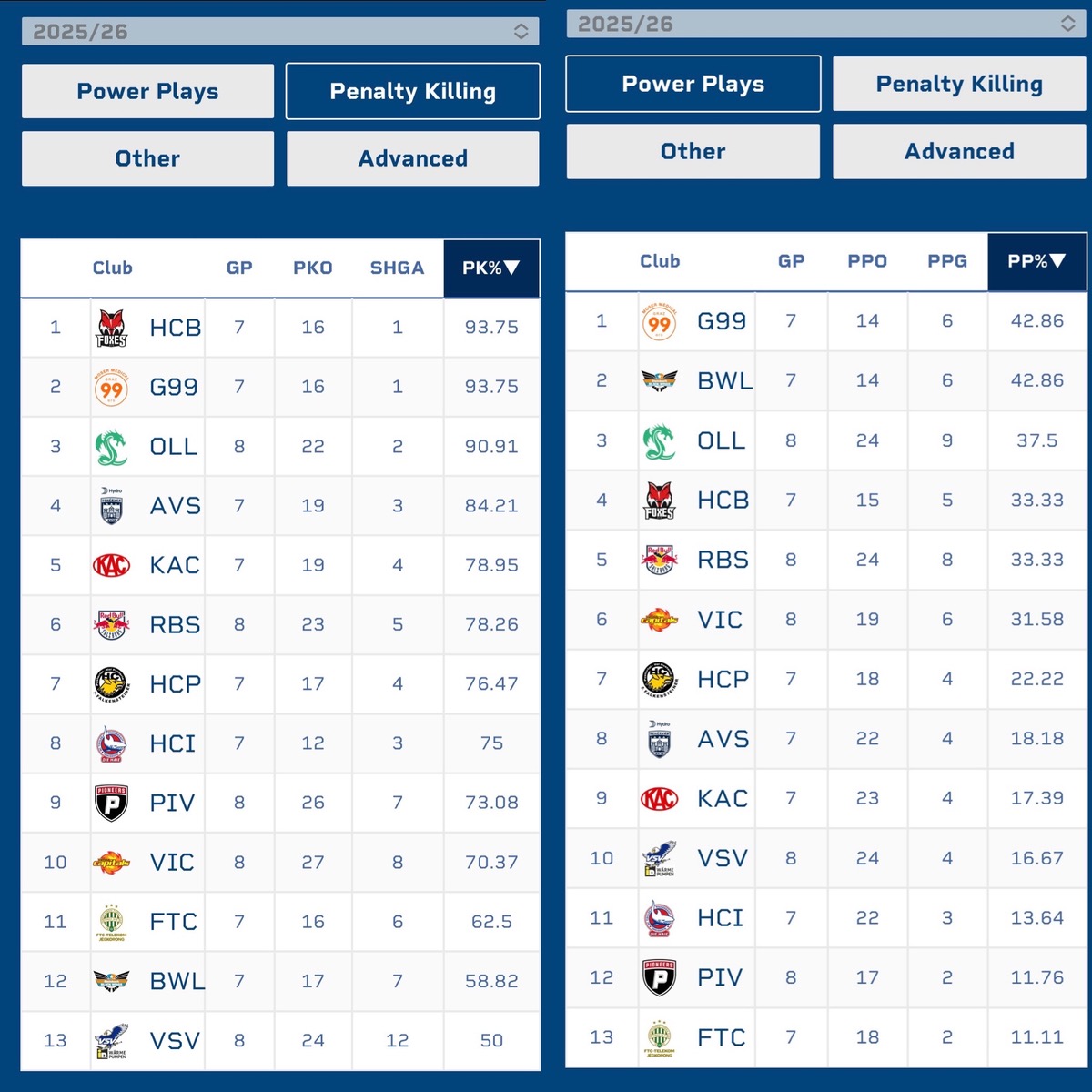Select the Other button in right panel
Viewport: 1092px width, 1092px height.
click(693, 151)
